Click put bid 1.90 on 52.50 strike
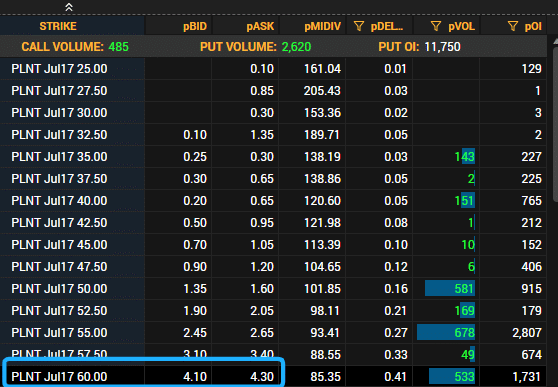This screenshot has height=387, width=558. click(195, 311)
